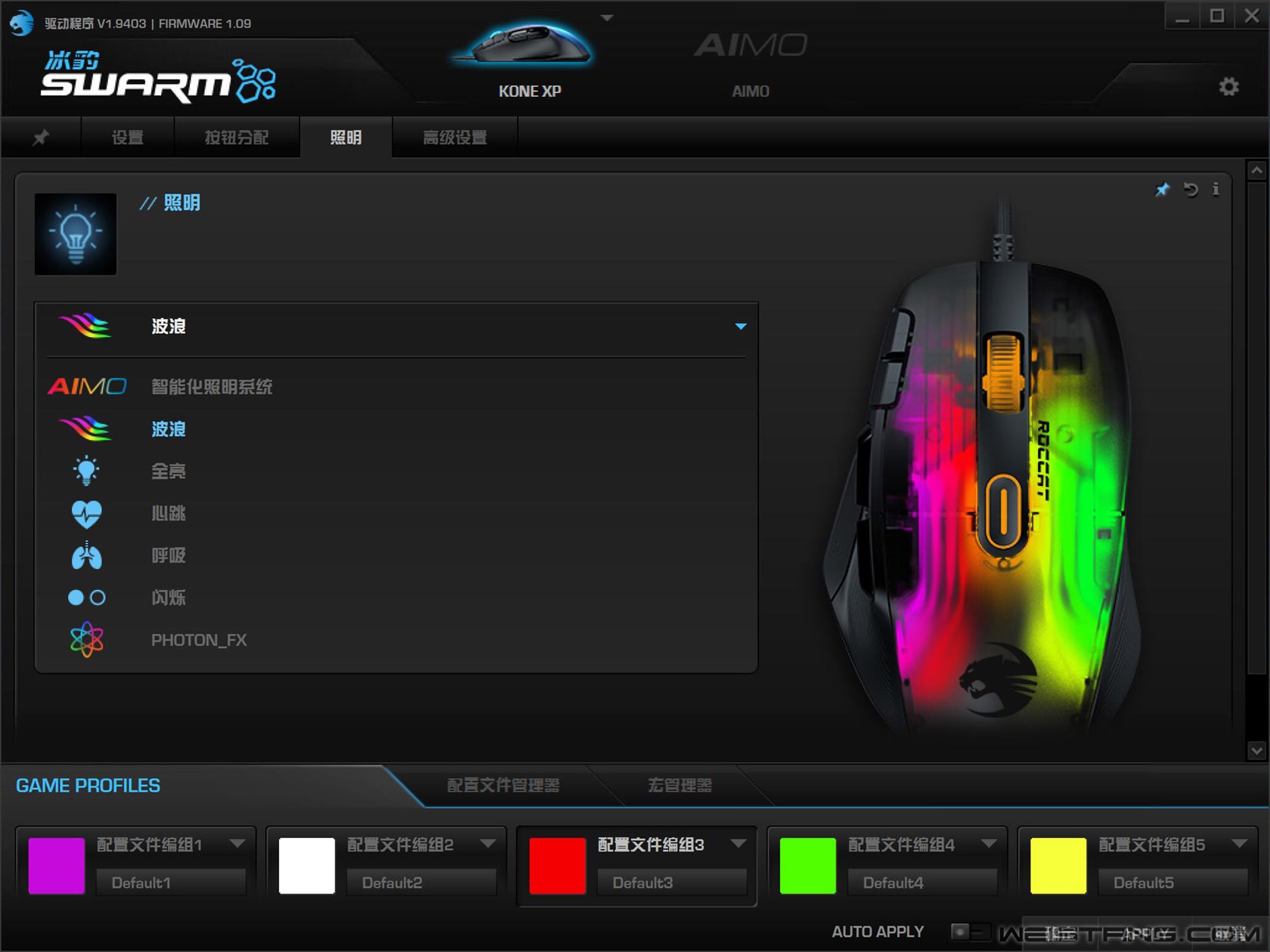Switch to the 照明 tab
Image resolution: width=1270 pixels, height=952 pixels.
345,138
